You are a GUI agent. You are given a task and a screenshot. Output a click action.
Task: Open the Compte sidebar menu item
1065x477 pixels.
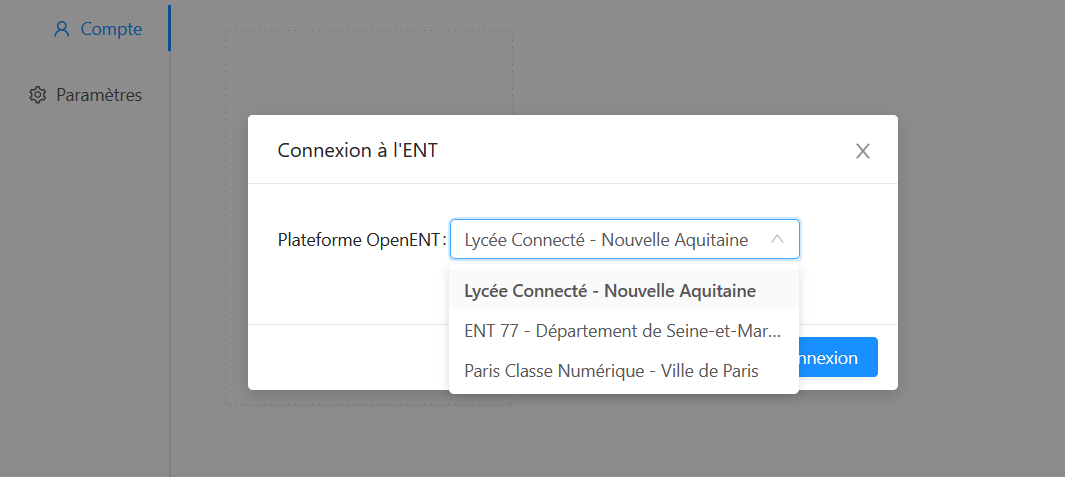(110, 29)
